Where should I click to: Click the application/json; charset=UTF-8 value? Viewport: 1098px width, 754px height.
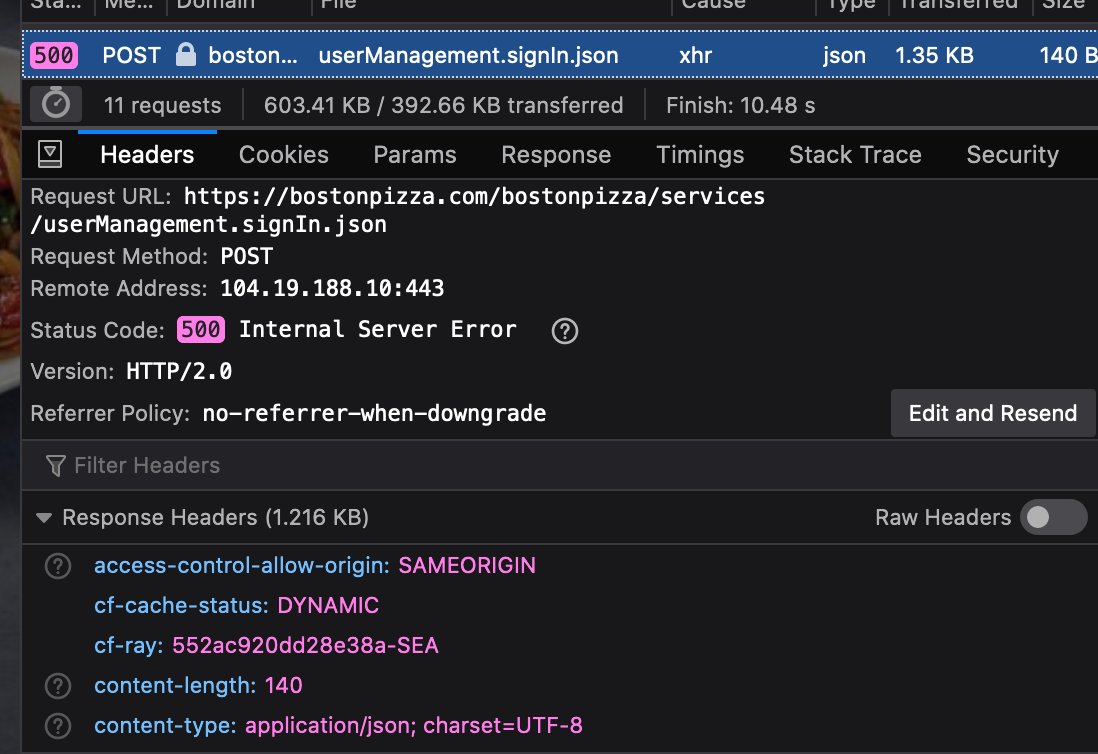(414, 725)
